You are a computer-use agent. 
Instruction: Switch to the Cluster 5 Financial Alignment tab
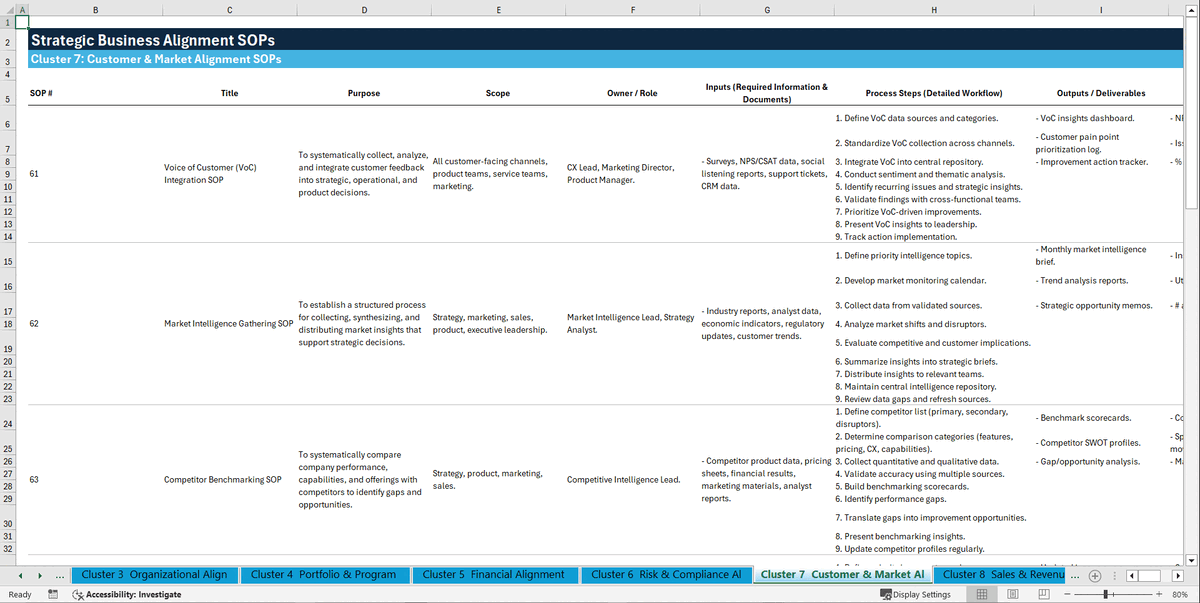[493, 575]
